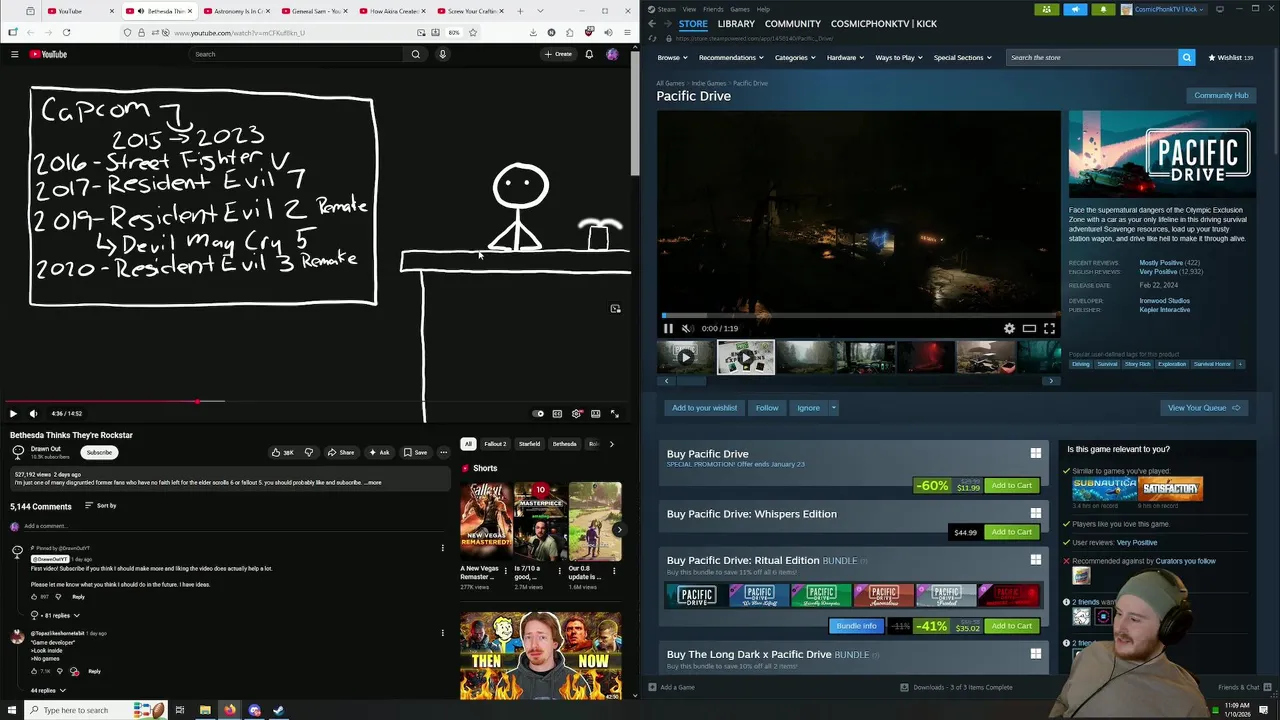Screen dimensions: 1280x720
Task: Reload page in the browser
Action: point(66,32)
